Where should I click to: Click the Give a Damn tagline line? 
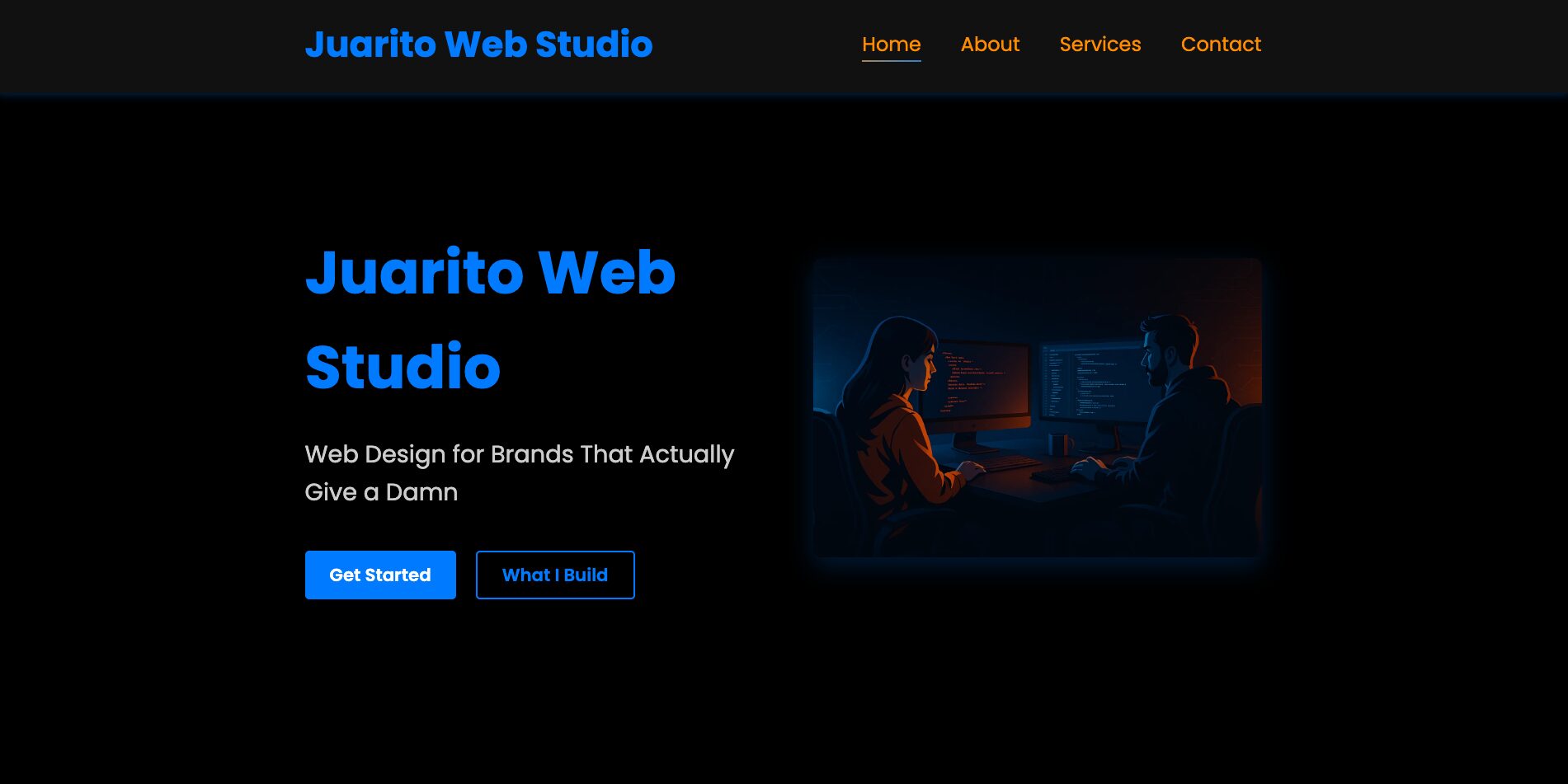click(x=381, y=492)
